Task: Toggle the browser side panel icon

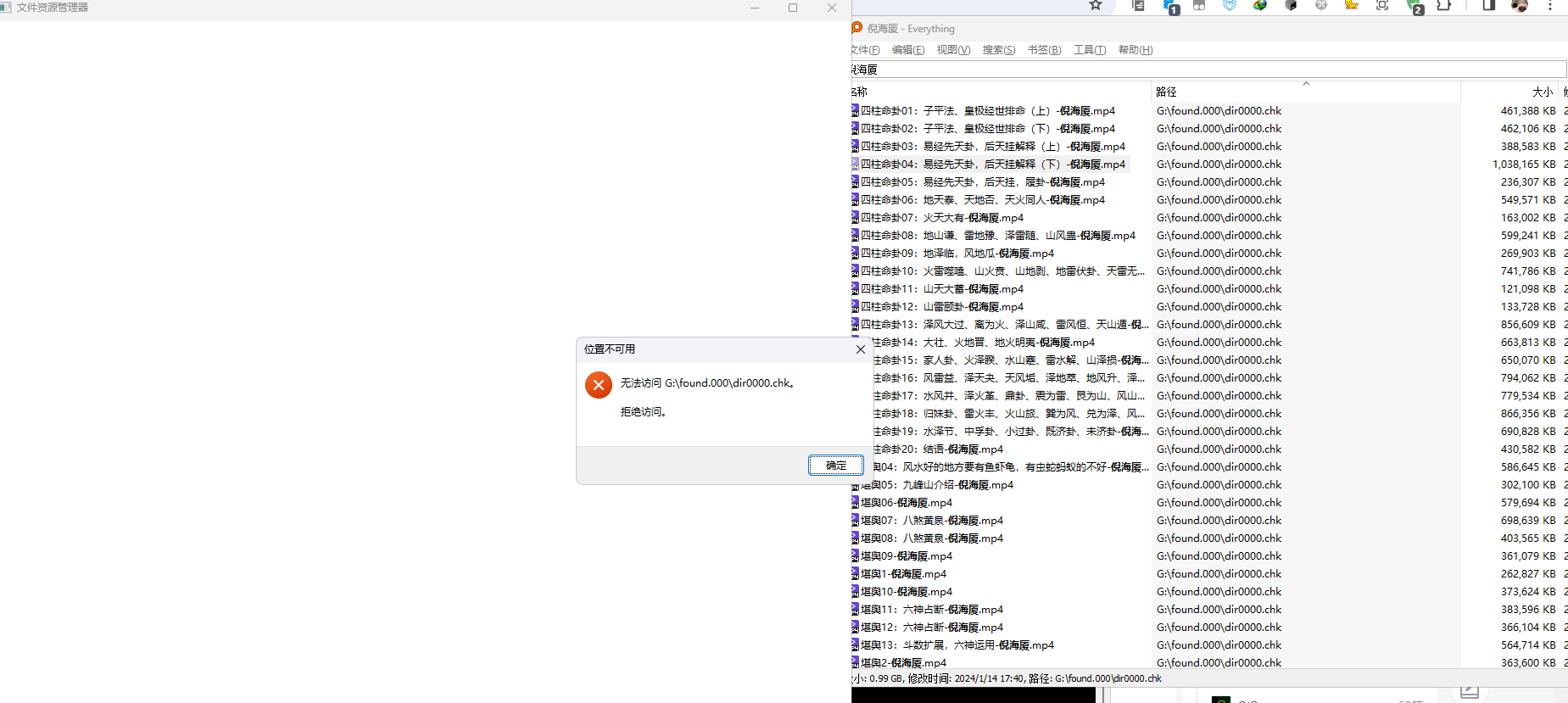Action: (1488, 6)
